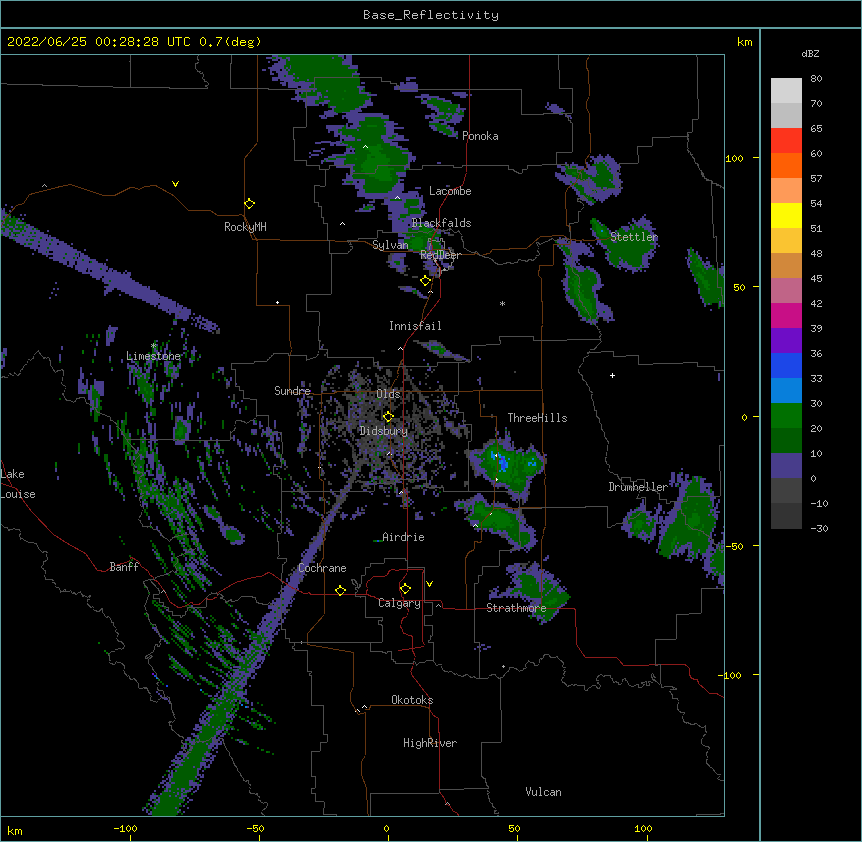
Task: Click the ThreeHills label
Action: click(x=537, y=418)
